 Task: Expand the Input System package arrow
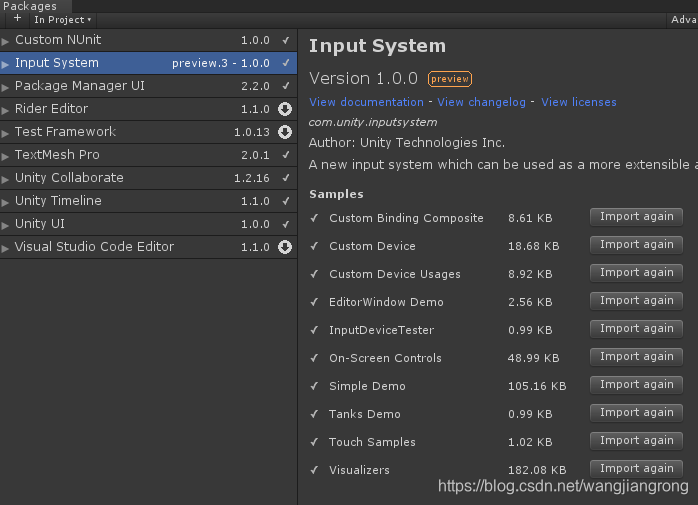click(x=5, y=64)
